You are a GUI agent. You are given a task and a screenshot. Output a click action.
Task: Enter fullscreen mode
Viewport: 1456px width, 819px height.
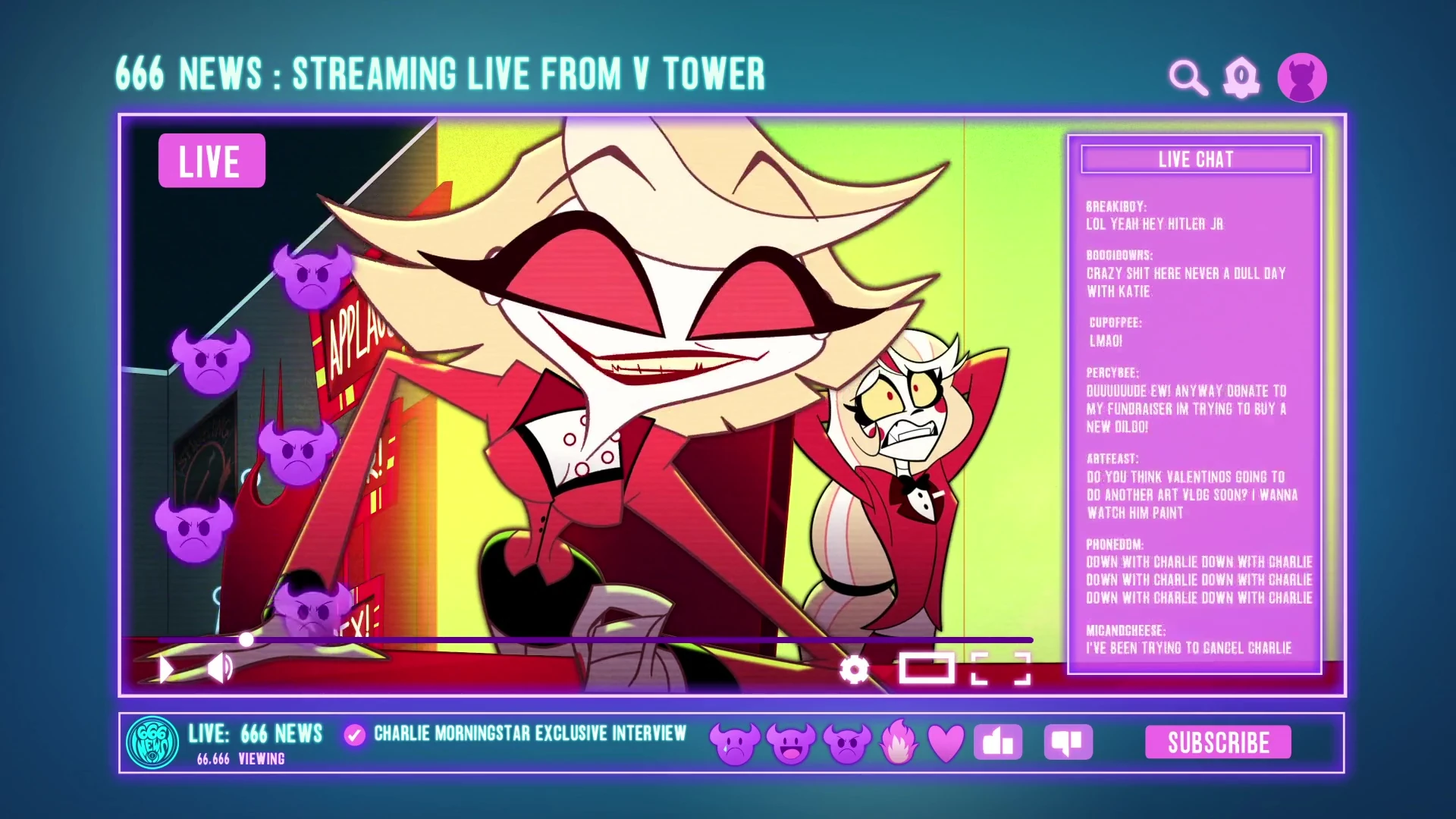1000,669
